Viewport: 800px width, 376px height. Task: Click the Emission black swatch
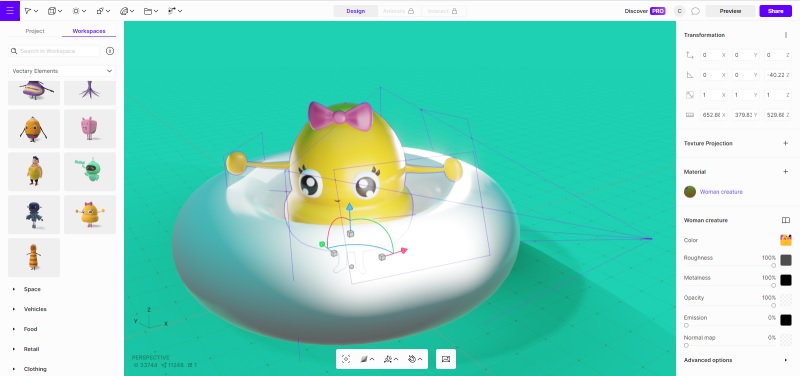pyautogui.click(x=786, y=320)
